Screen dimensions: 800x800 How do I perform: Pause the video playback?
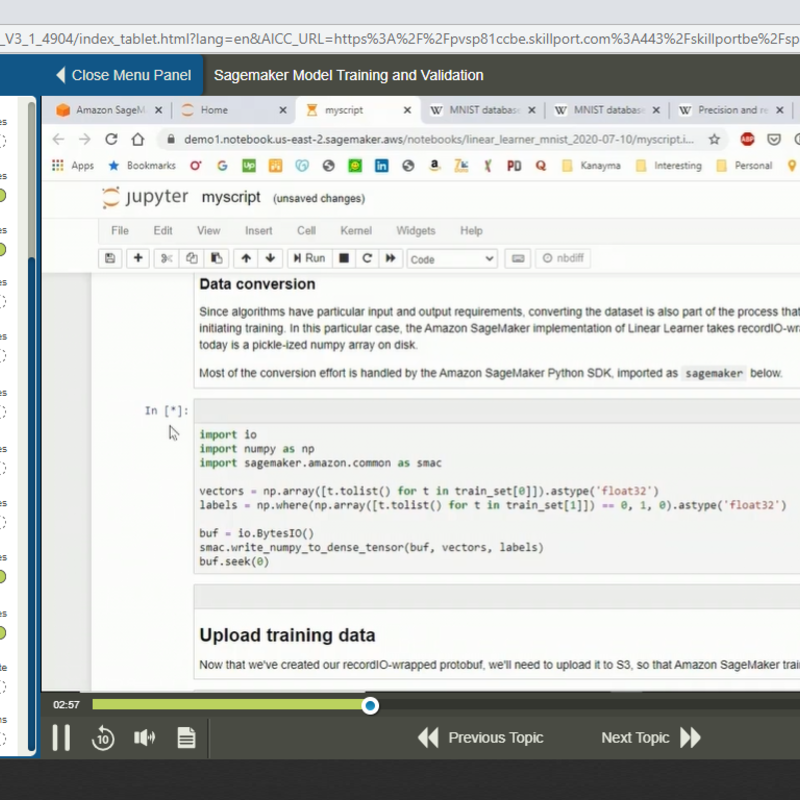61,738
